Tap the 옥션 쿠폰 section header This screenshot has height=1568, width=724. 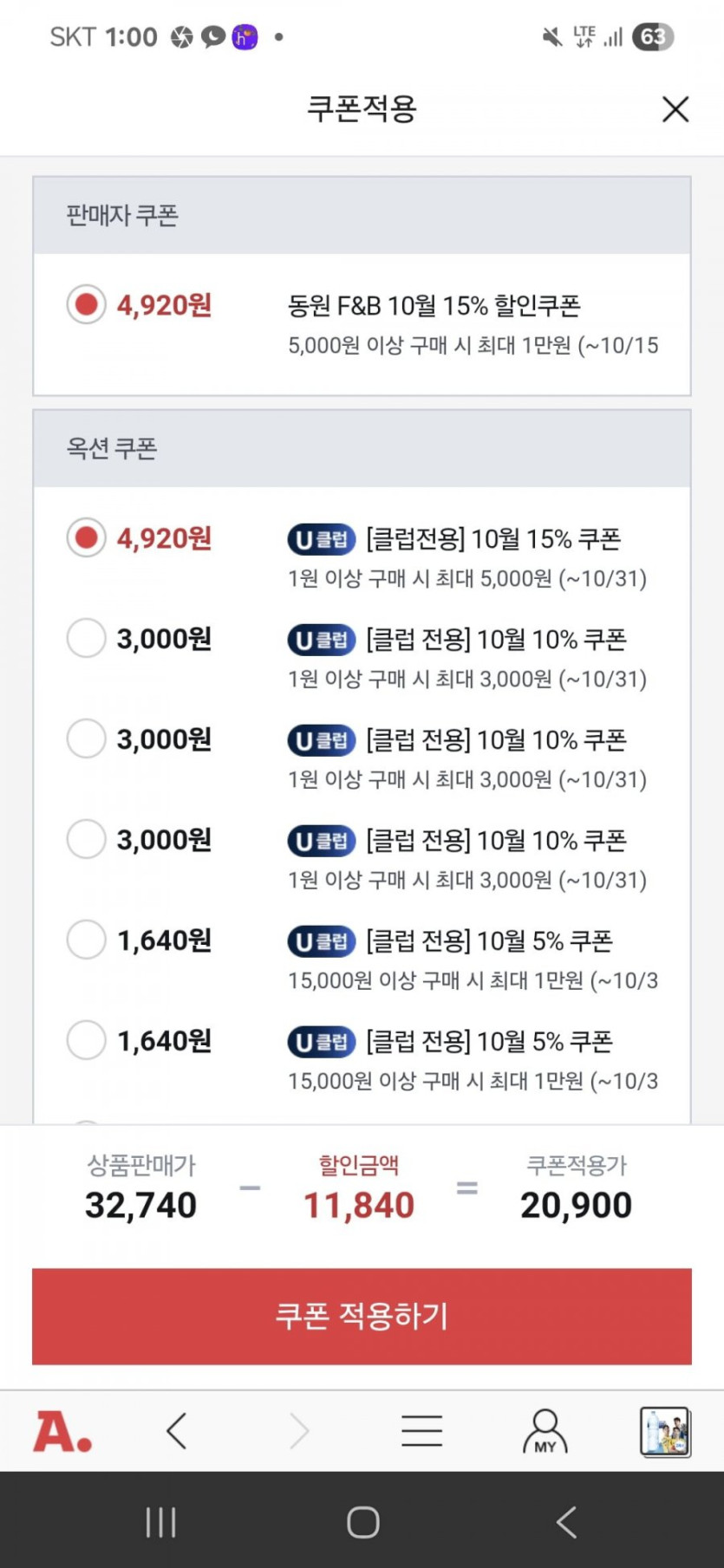(x=112, y=448)
